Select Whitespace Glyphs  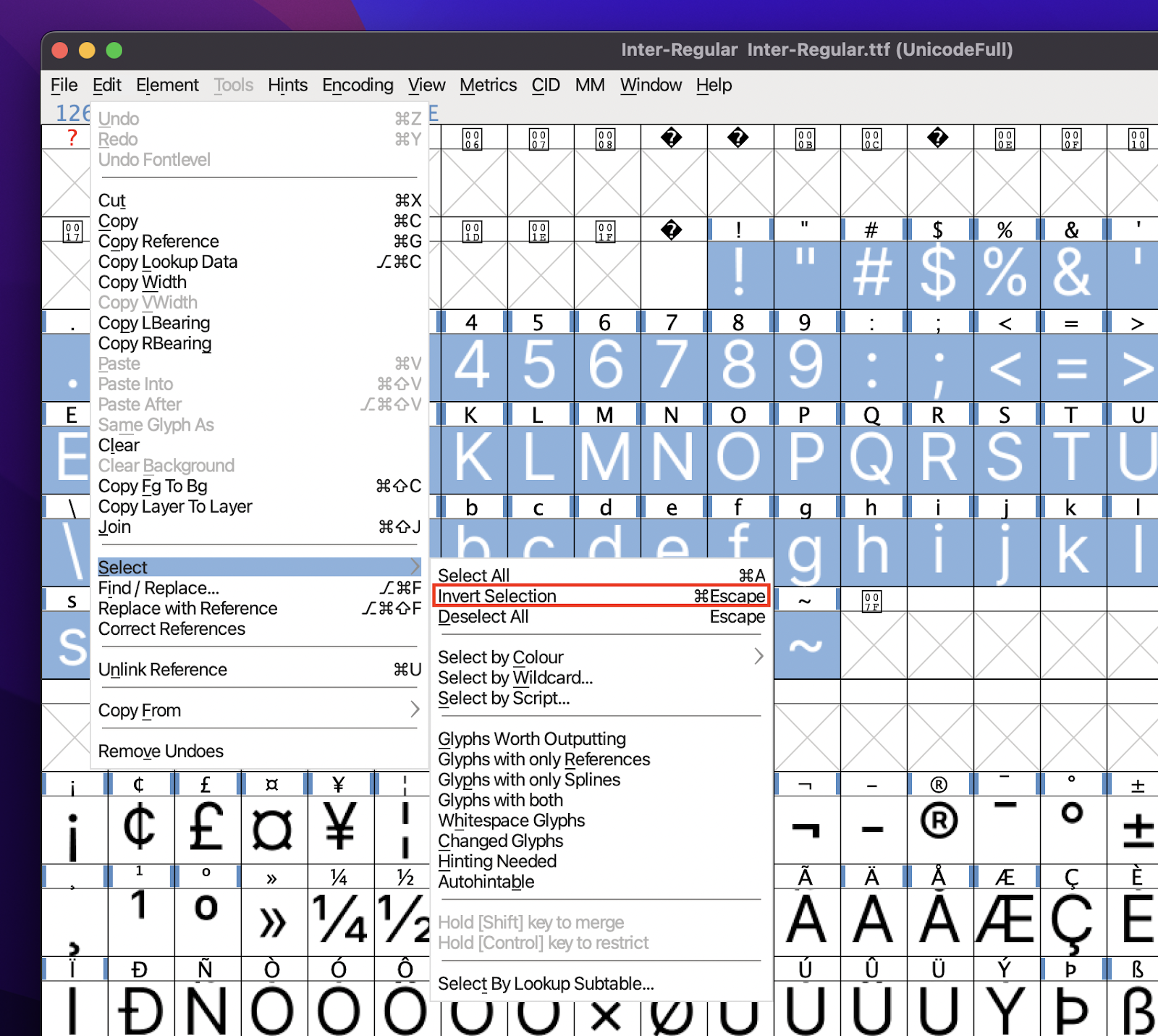tap(511, 820)
